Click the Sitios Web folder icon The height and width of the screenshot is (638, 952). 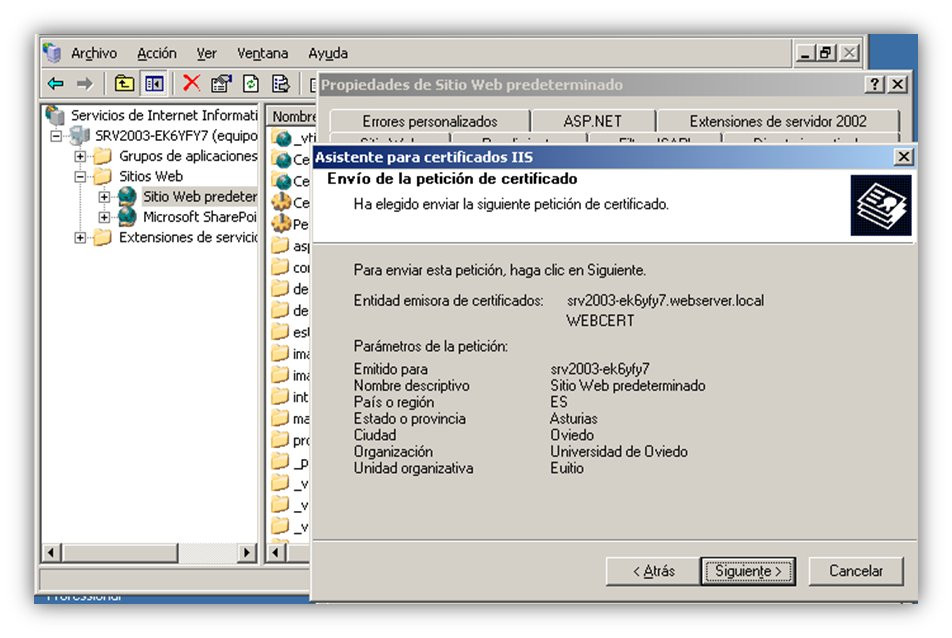click(103, 176)
